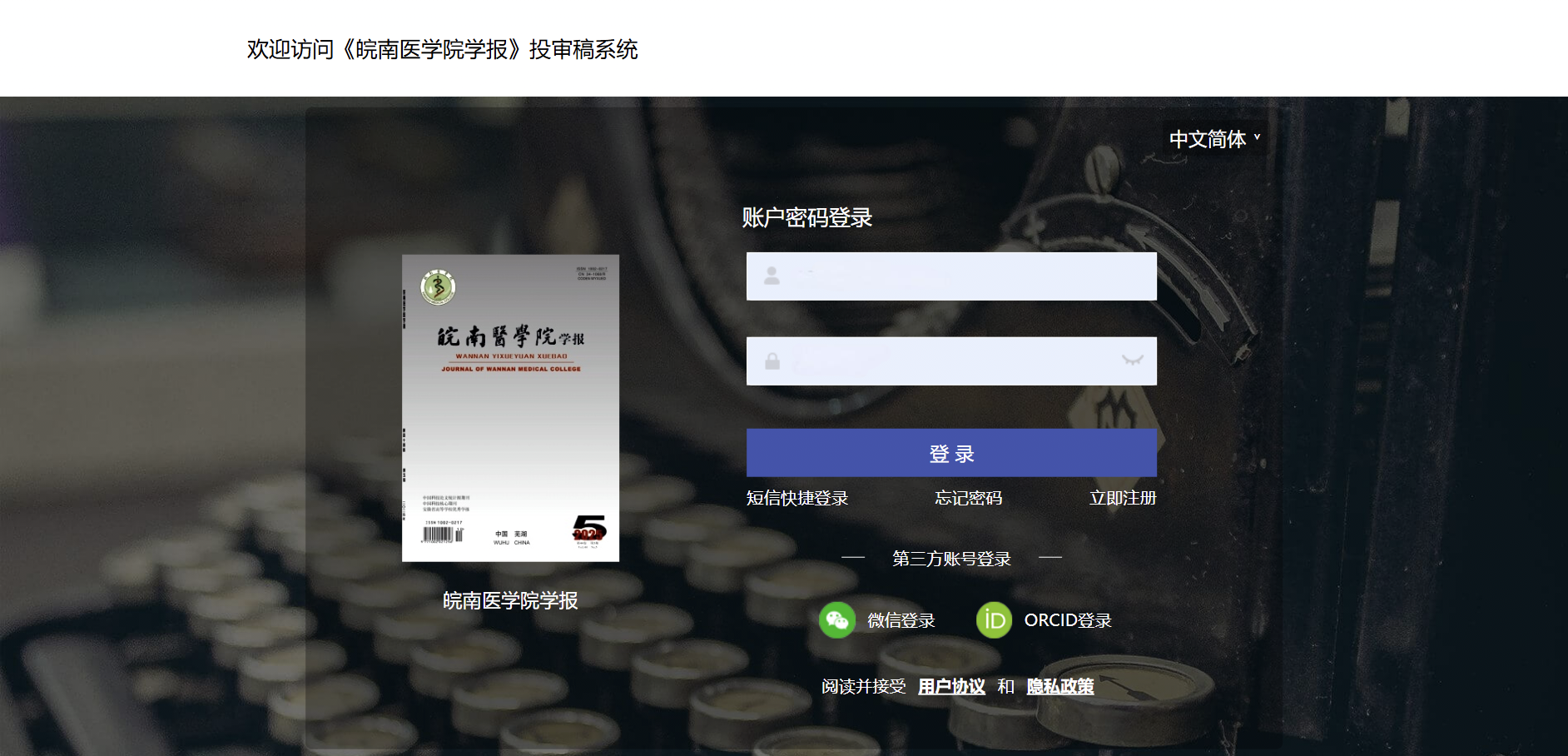Open the 忘记密码 link

point(968,498)
